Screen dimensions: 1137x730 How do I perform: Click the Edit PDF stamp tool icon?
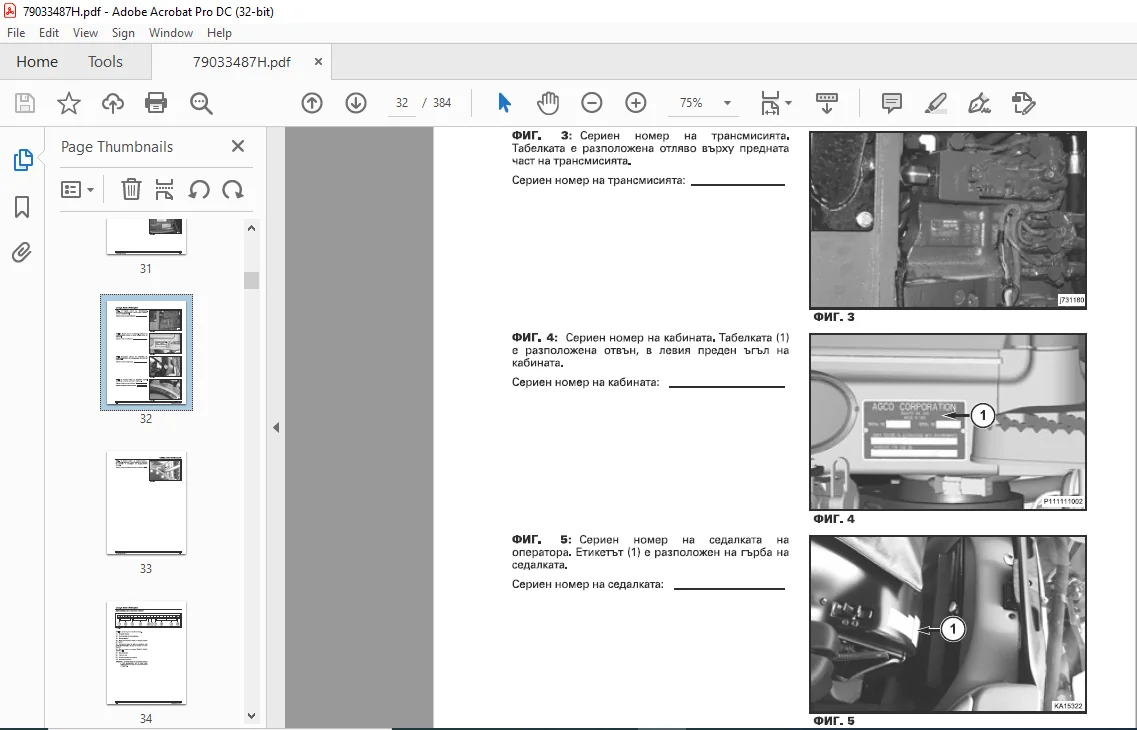click(x=1023, y=103)
